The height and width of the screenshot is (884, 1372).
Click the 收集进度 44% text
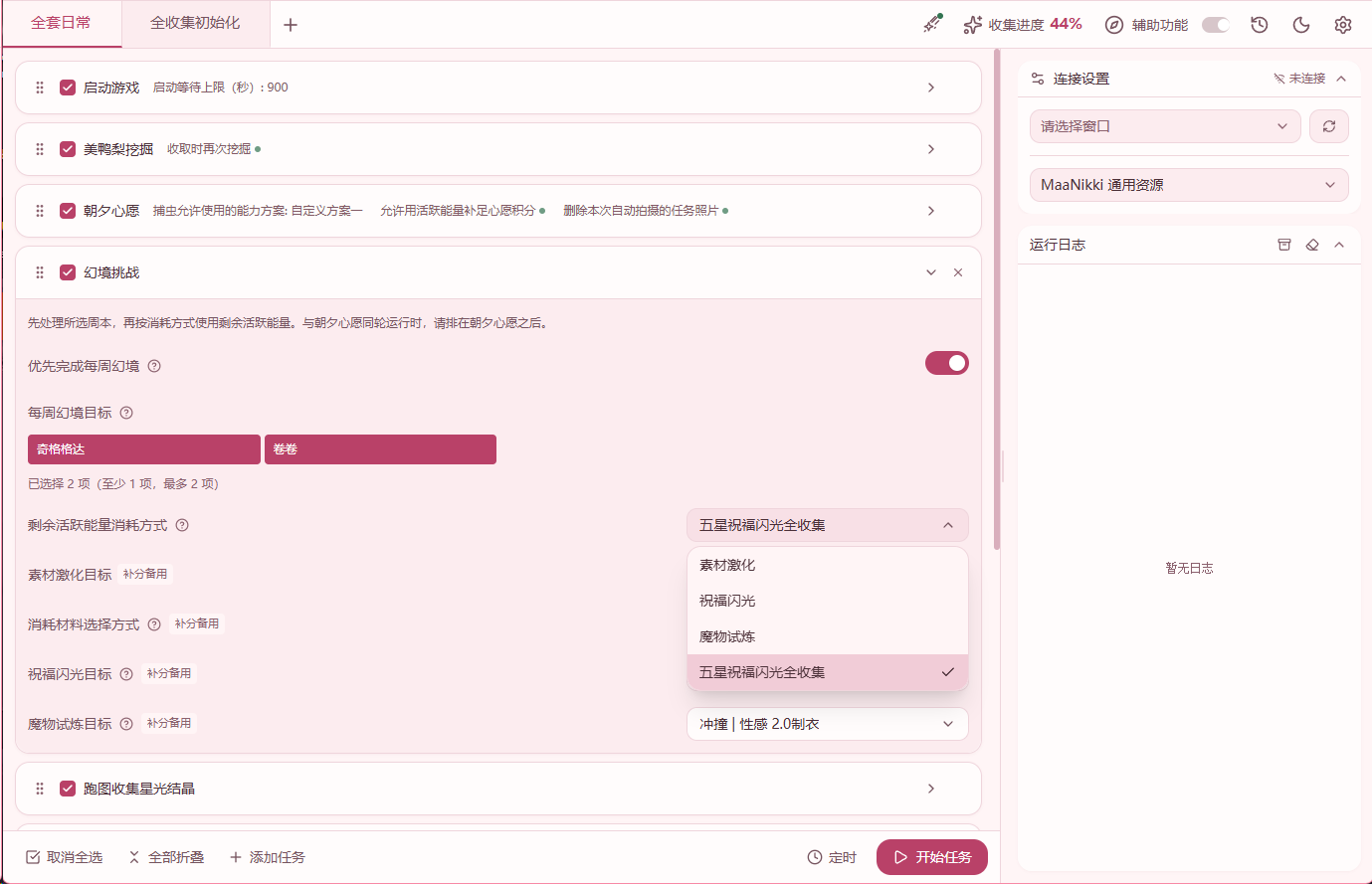pos(1035,25)
